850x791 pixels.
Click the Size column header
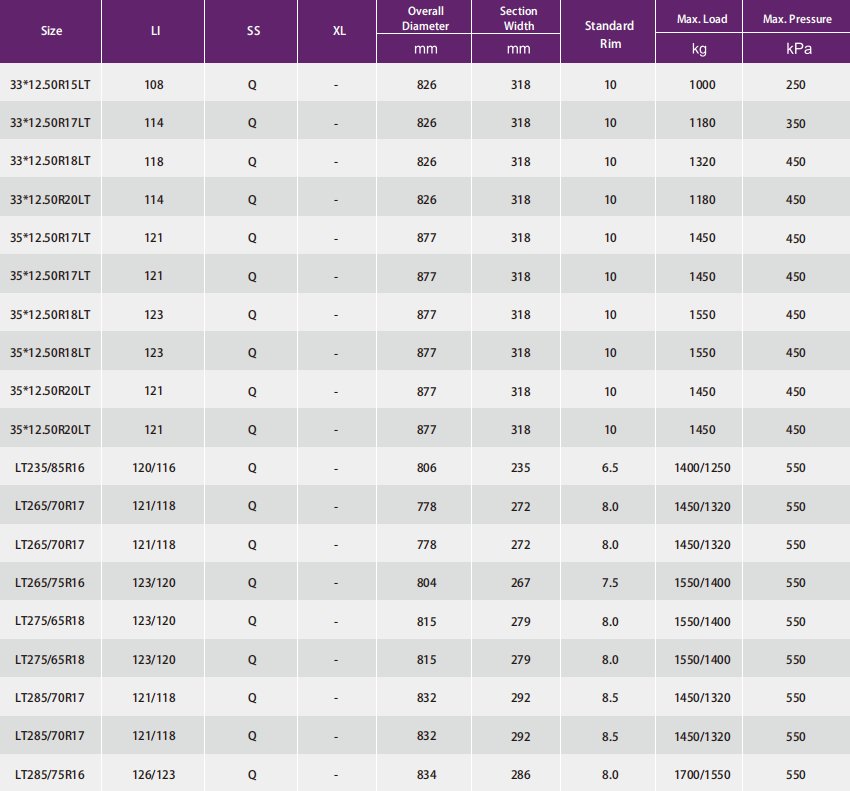(x=51, y=31)
